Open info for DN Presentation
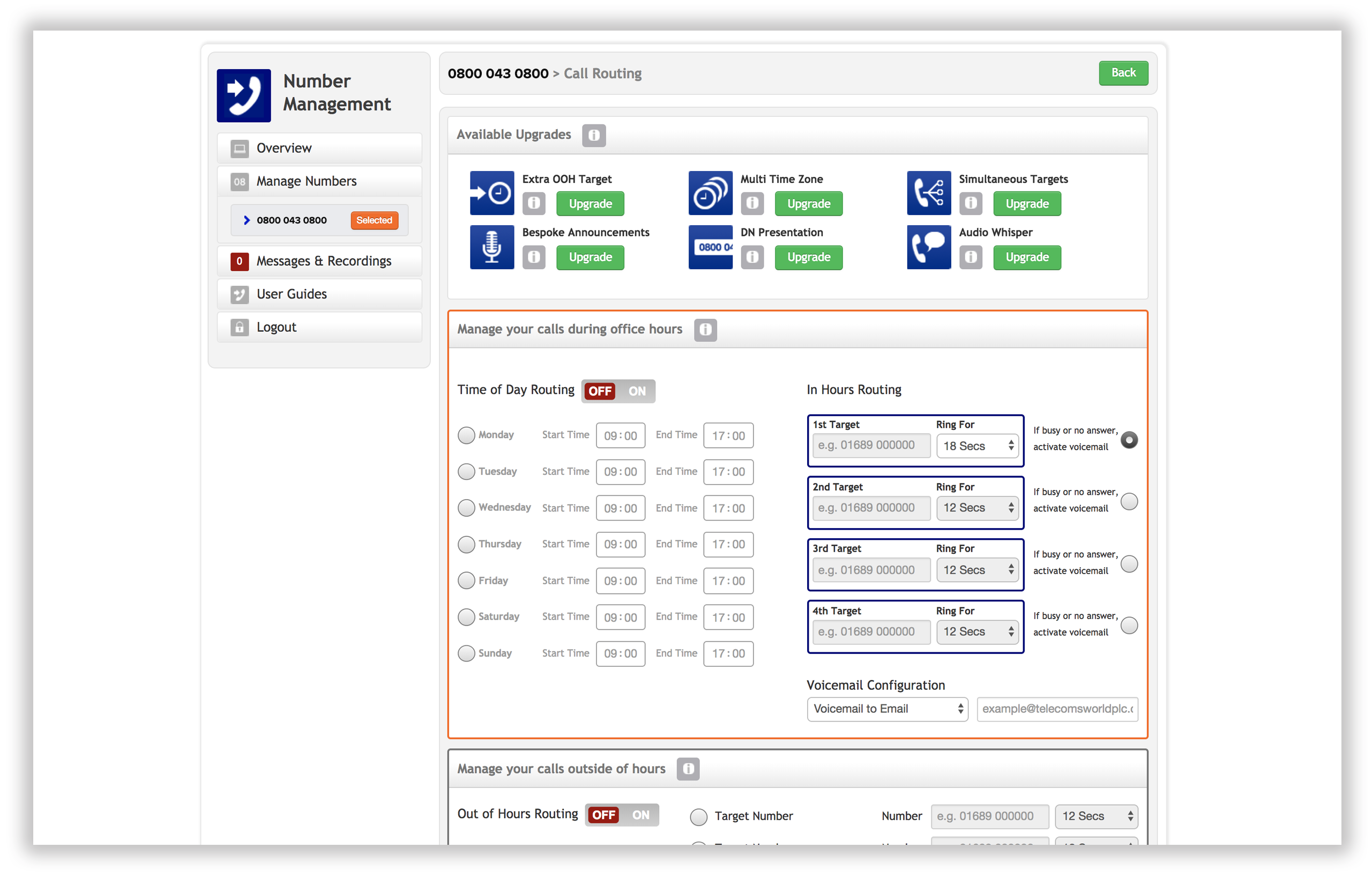 [752, 257]
